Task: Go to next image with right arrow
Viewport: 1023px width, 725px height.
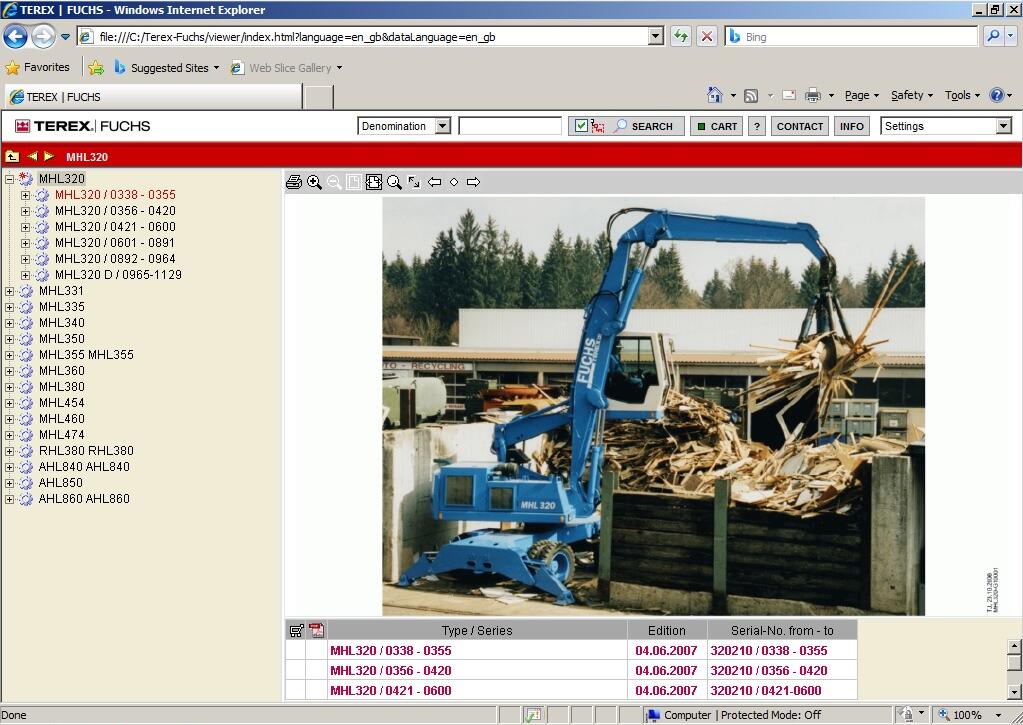Action: 474,182
